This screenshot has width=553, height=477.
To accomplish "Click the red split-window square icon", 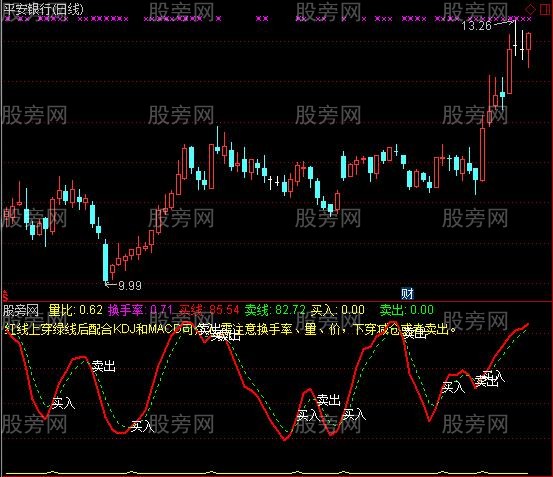I will click(x=545, y=9).
